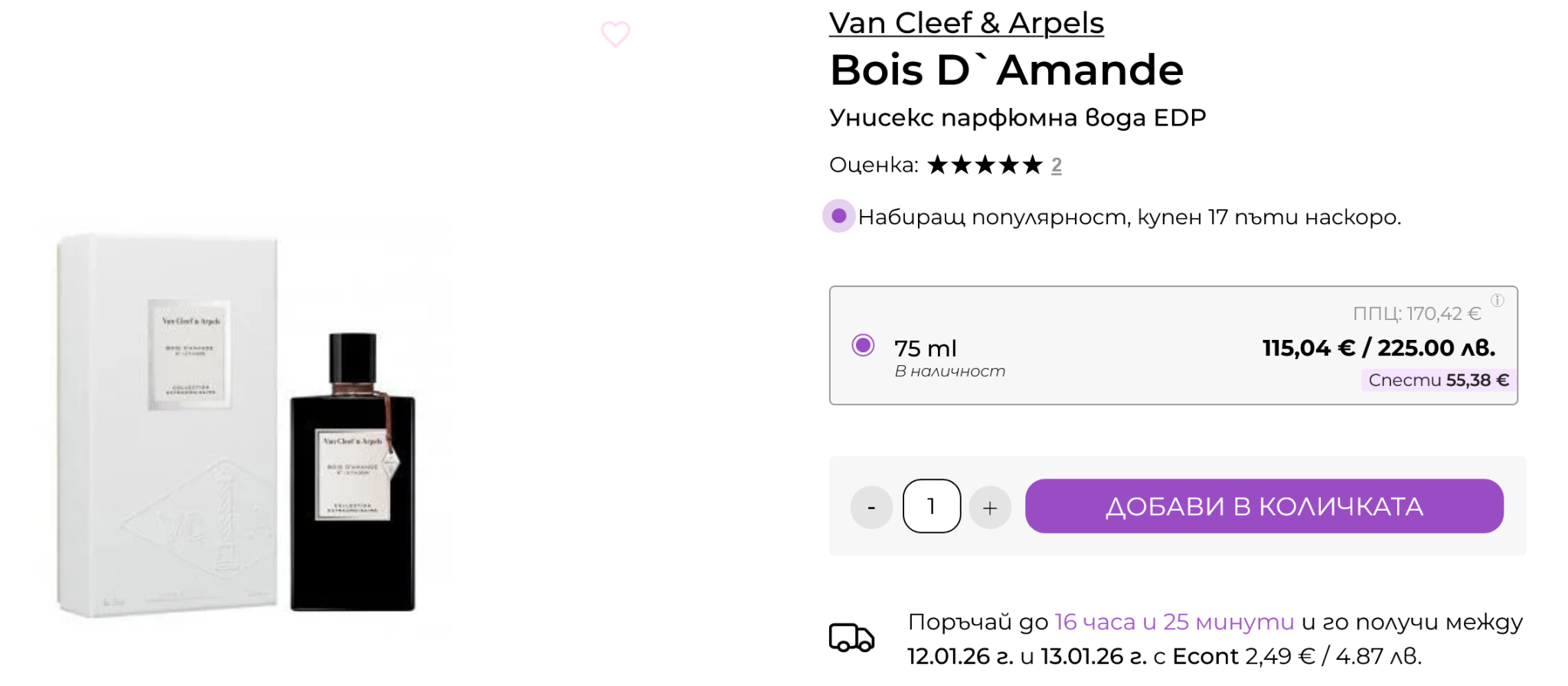Open the Van Cleef & Arpels brand link
This screenshot has width=1568, height=686.
coord(966,23)
